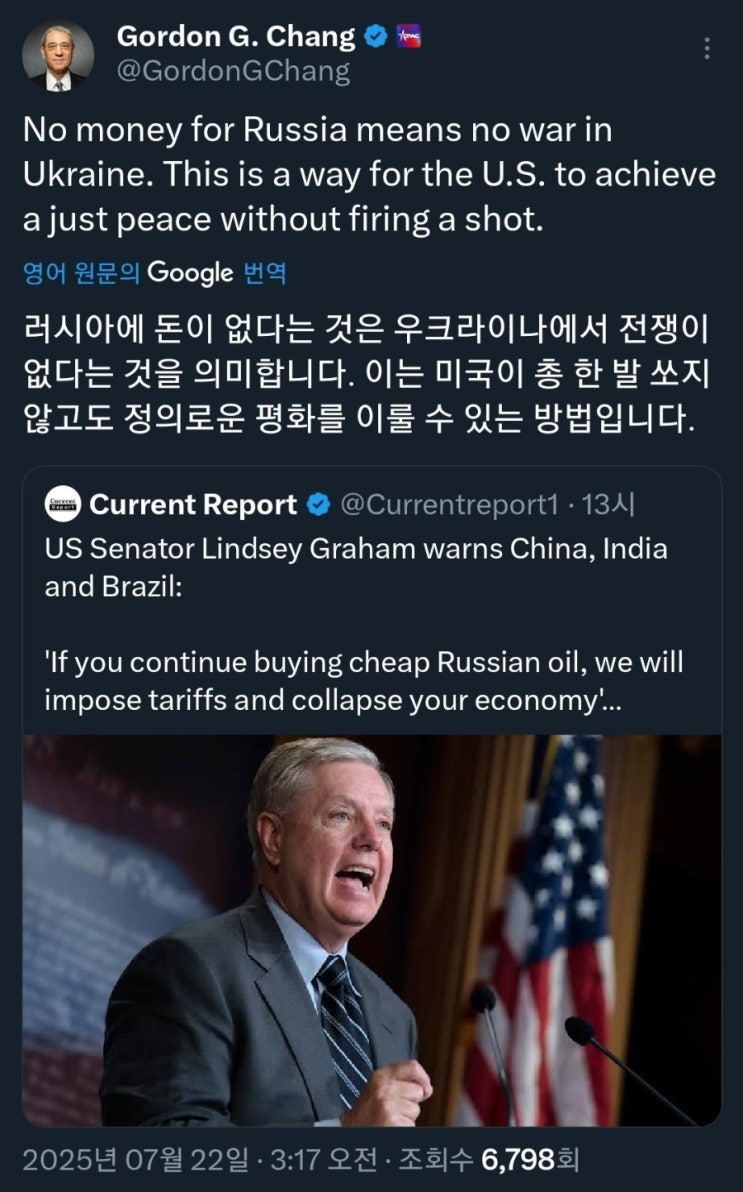Open the photo in the quoted tweet
743x1192 pixels.
coord(371,930)
